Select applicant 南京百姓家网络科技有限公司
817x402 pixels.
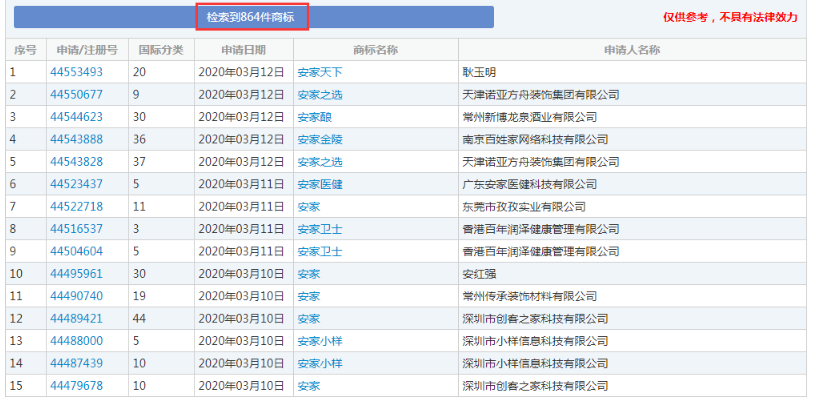[x=535, y=140]
